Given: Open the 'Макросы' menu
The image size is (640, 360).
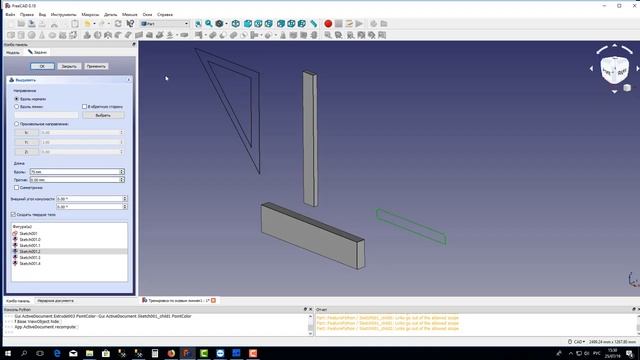Looking at the screenshot, I should [x=90, y=14].
